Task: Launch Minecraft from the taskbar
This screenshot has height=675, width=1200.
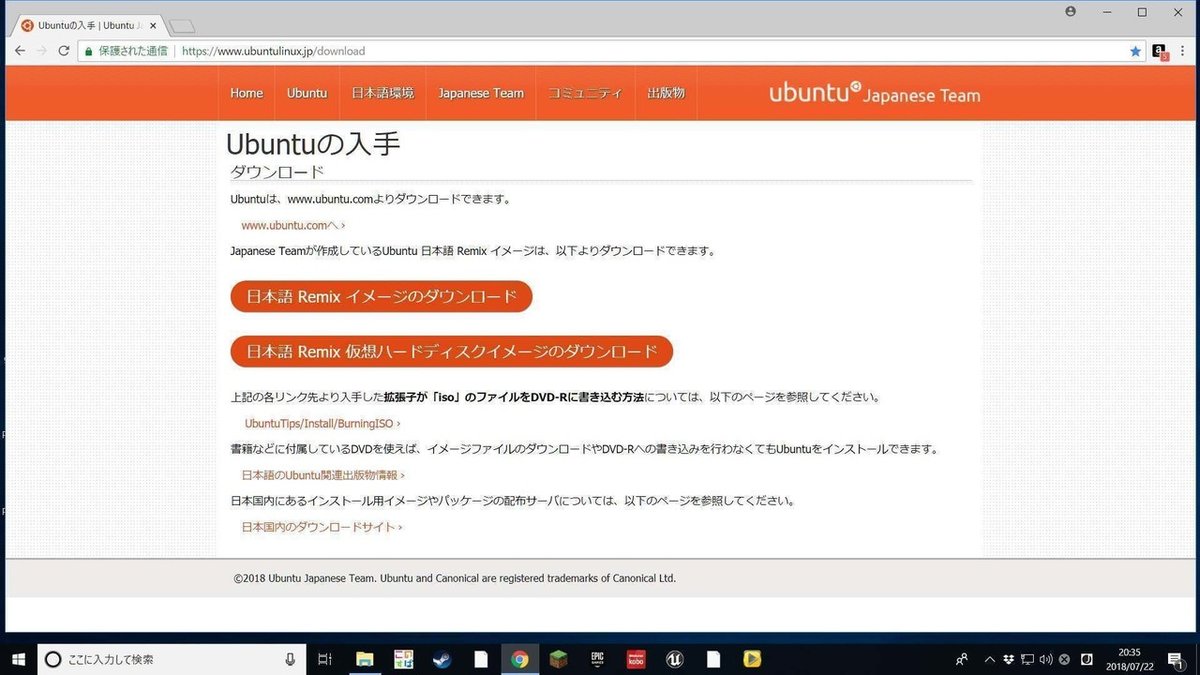Action: [558, 659]
